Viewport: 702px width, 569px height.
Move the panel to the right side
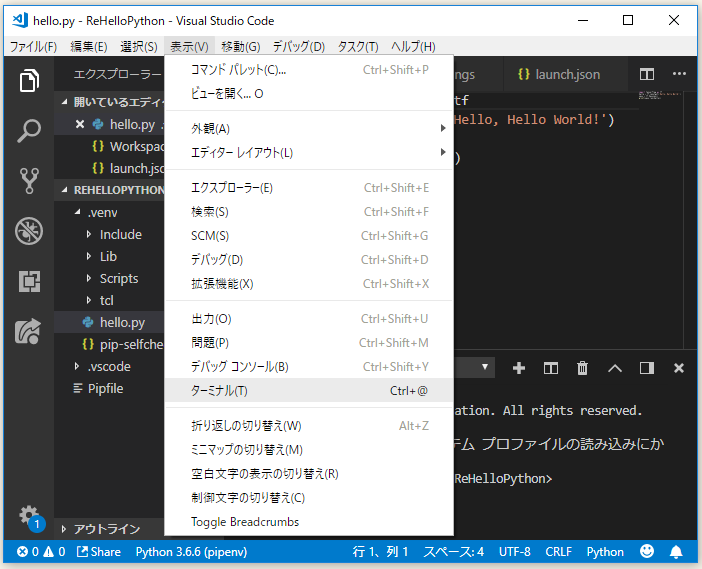[646, 368]
